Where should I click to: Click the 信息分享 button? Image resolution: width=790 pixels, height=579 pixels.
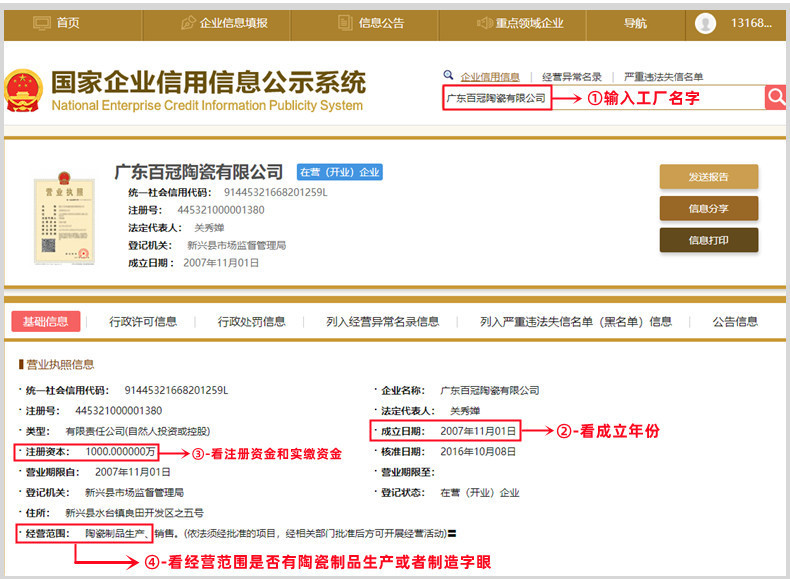709,209
